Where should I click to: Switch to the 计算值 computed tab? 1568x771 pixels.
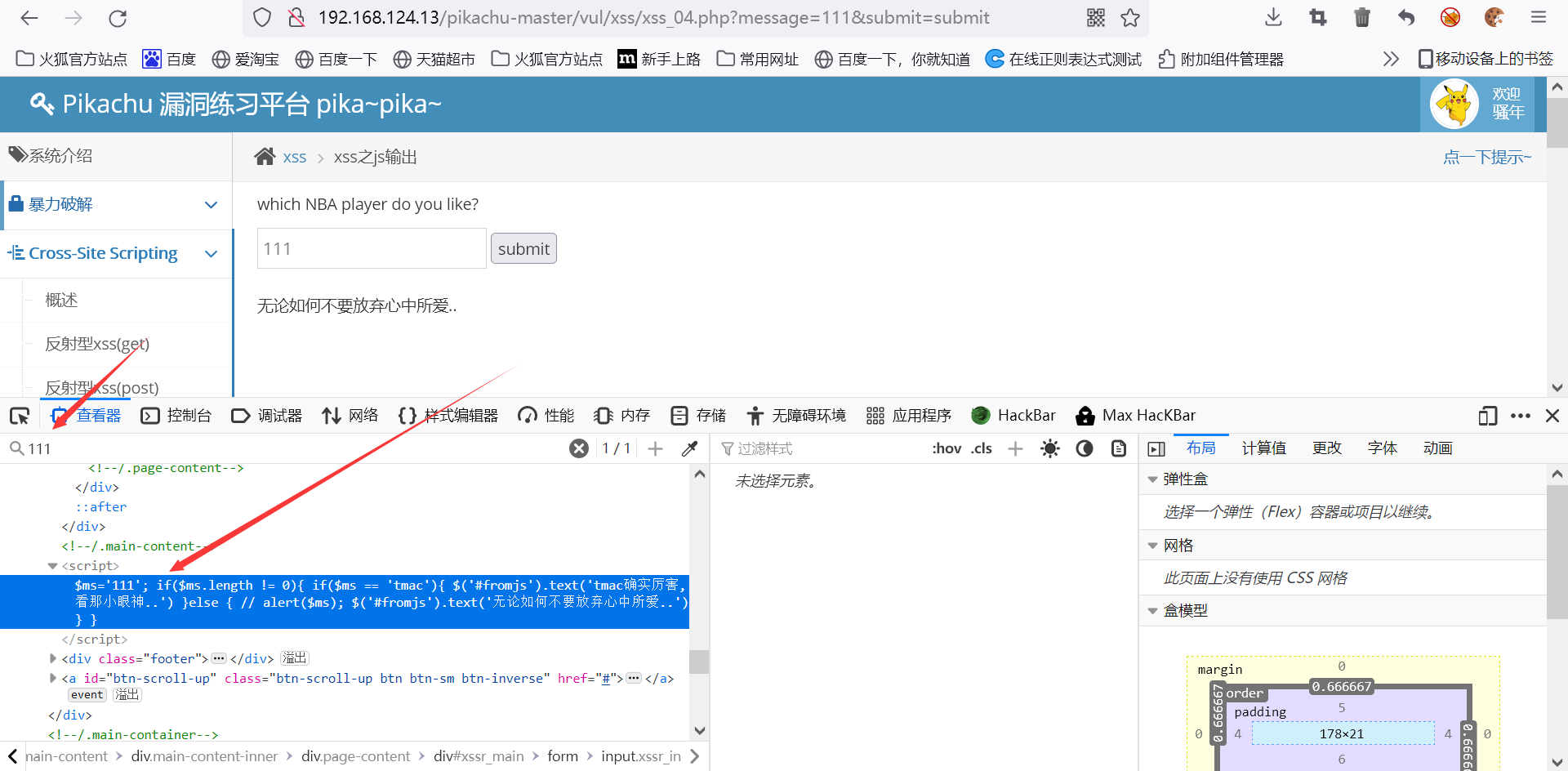pyautogui.click(x=1263, y=448)
